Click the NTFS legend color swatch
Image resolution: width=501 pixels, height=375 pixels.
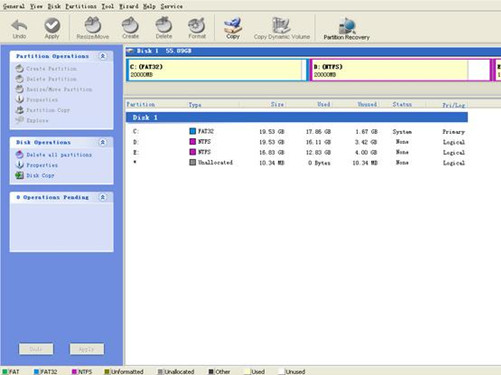[x=74, y=371]
